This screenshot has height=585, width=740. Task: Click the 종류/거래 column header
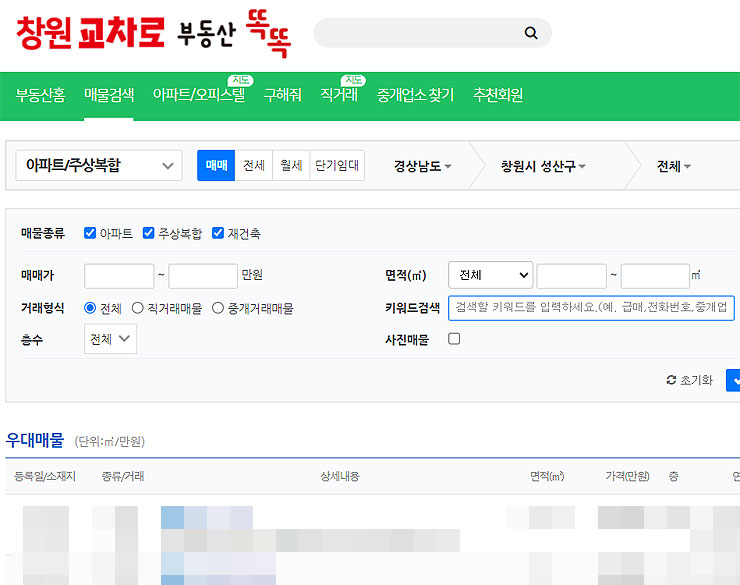tap(123, 476)
